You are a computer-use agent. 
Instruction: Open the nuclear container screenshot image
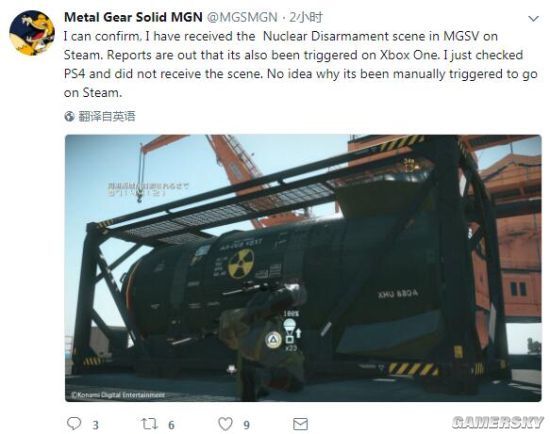(x=303, y=268)
